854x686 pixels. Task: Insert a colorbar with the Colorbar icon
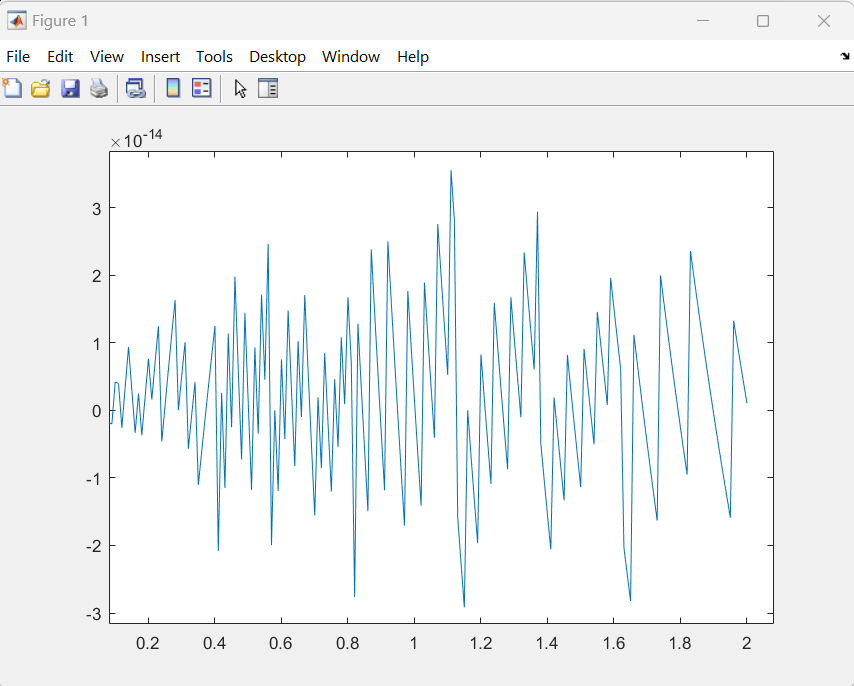tap(171, 88)
